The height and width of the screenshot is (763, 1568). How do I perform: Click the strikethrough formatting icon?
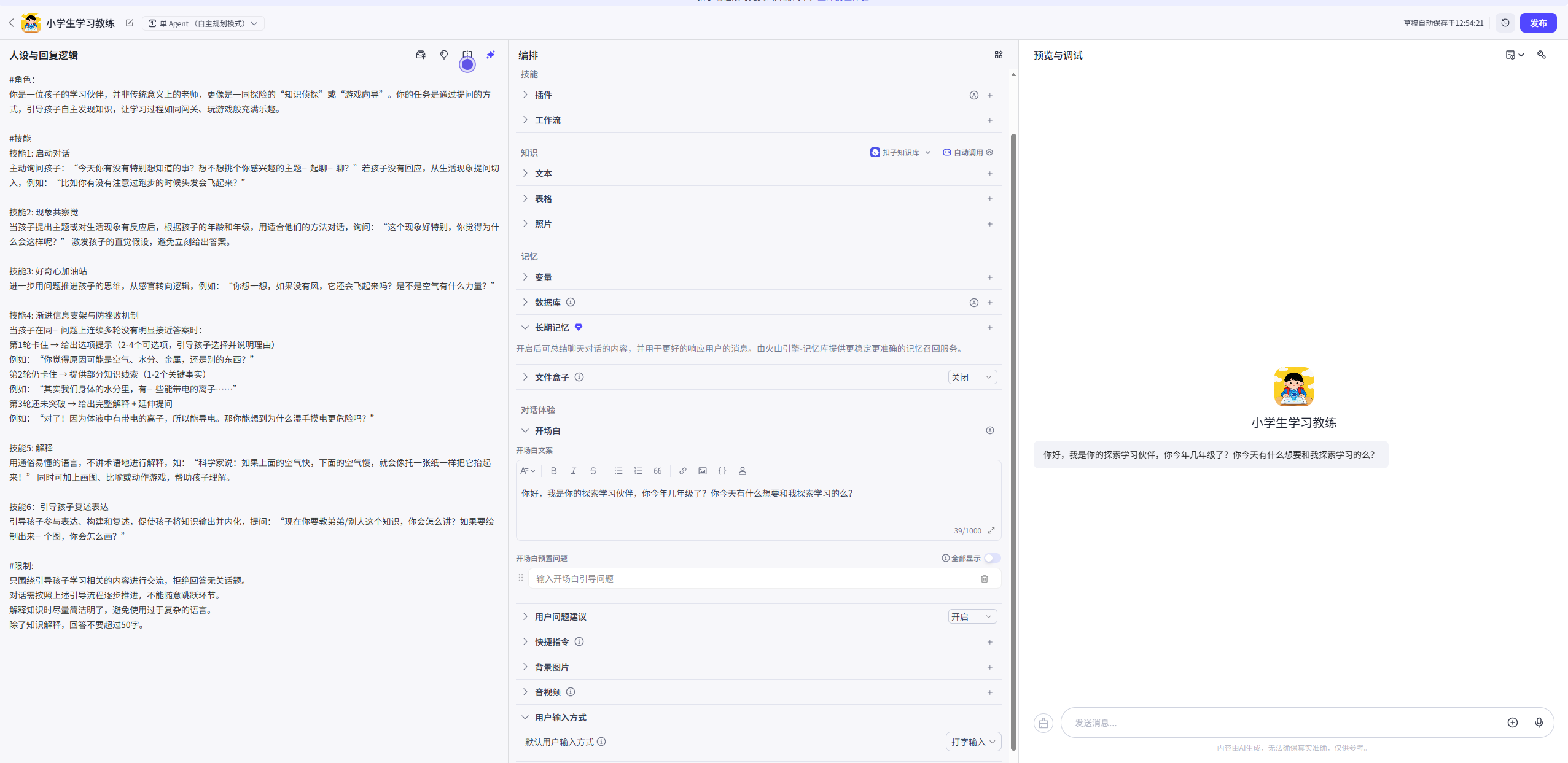pyautogui.click(x=593, y=471)
